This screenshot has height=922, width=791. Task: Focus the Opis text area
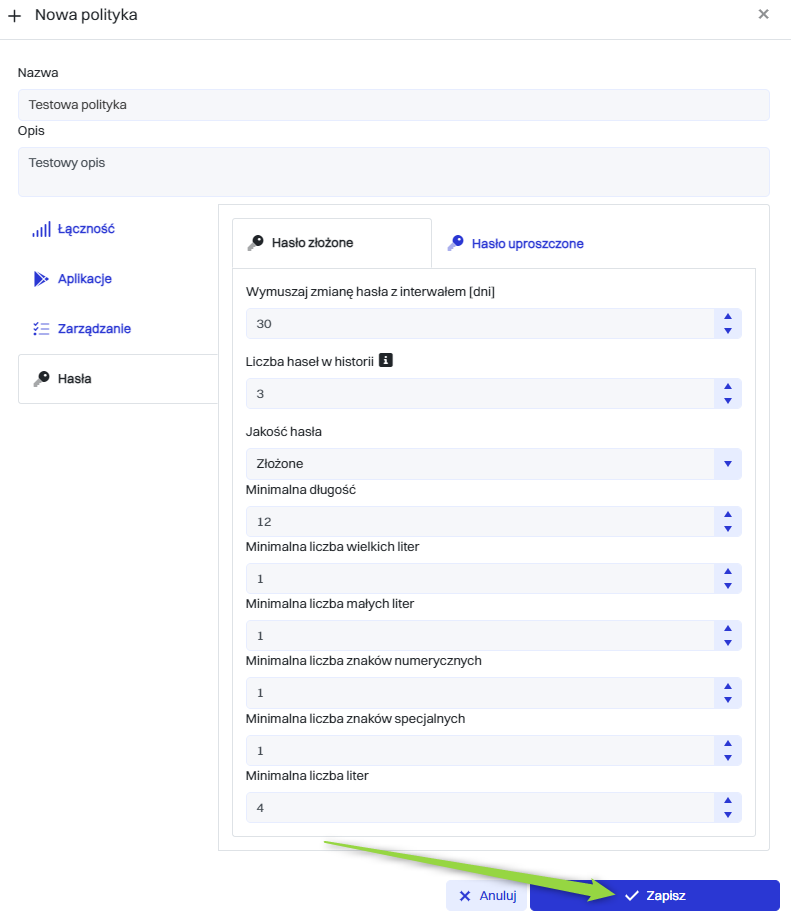coord(393,172)
